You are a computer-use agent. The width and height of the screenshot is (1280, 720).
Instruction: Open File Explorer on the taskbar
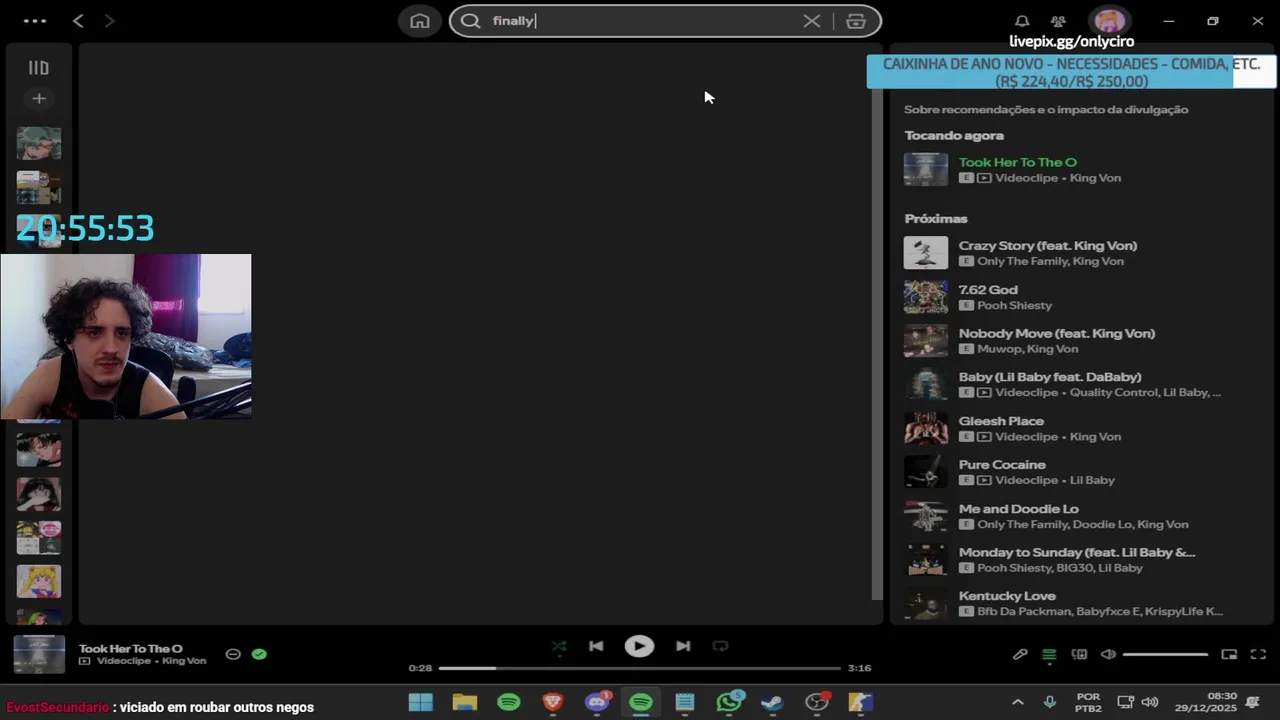pyautogui.click(x=465, y=703)
